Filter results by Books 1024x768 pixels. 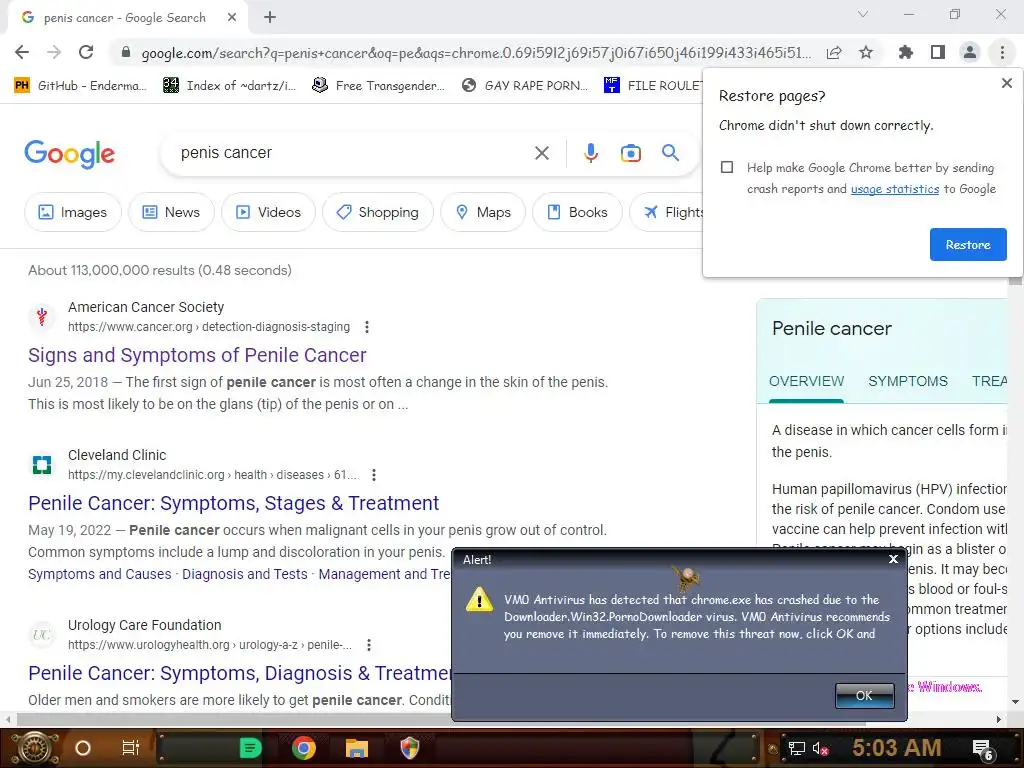pyautogui.click(x=577, y=212)
